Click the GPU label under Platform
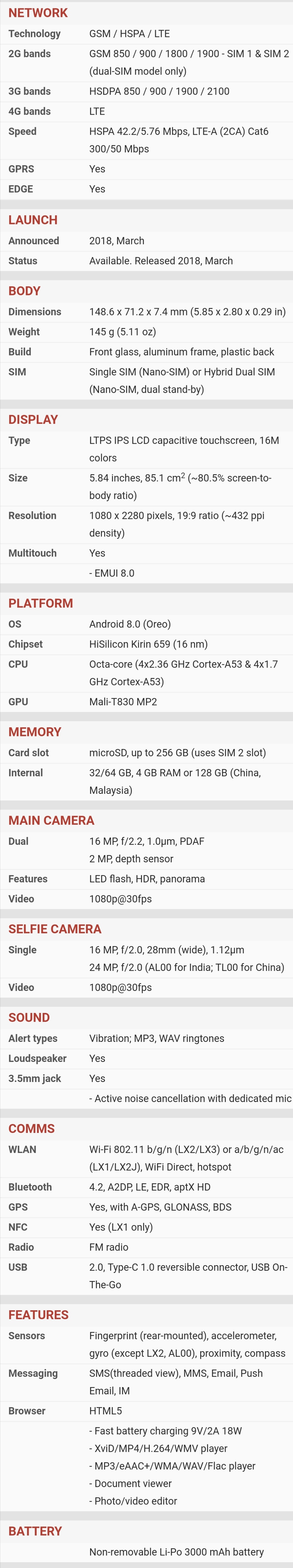This screenshot has height=1568, width=293. pos(18,702)
